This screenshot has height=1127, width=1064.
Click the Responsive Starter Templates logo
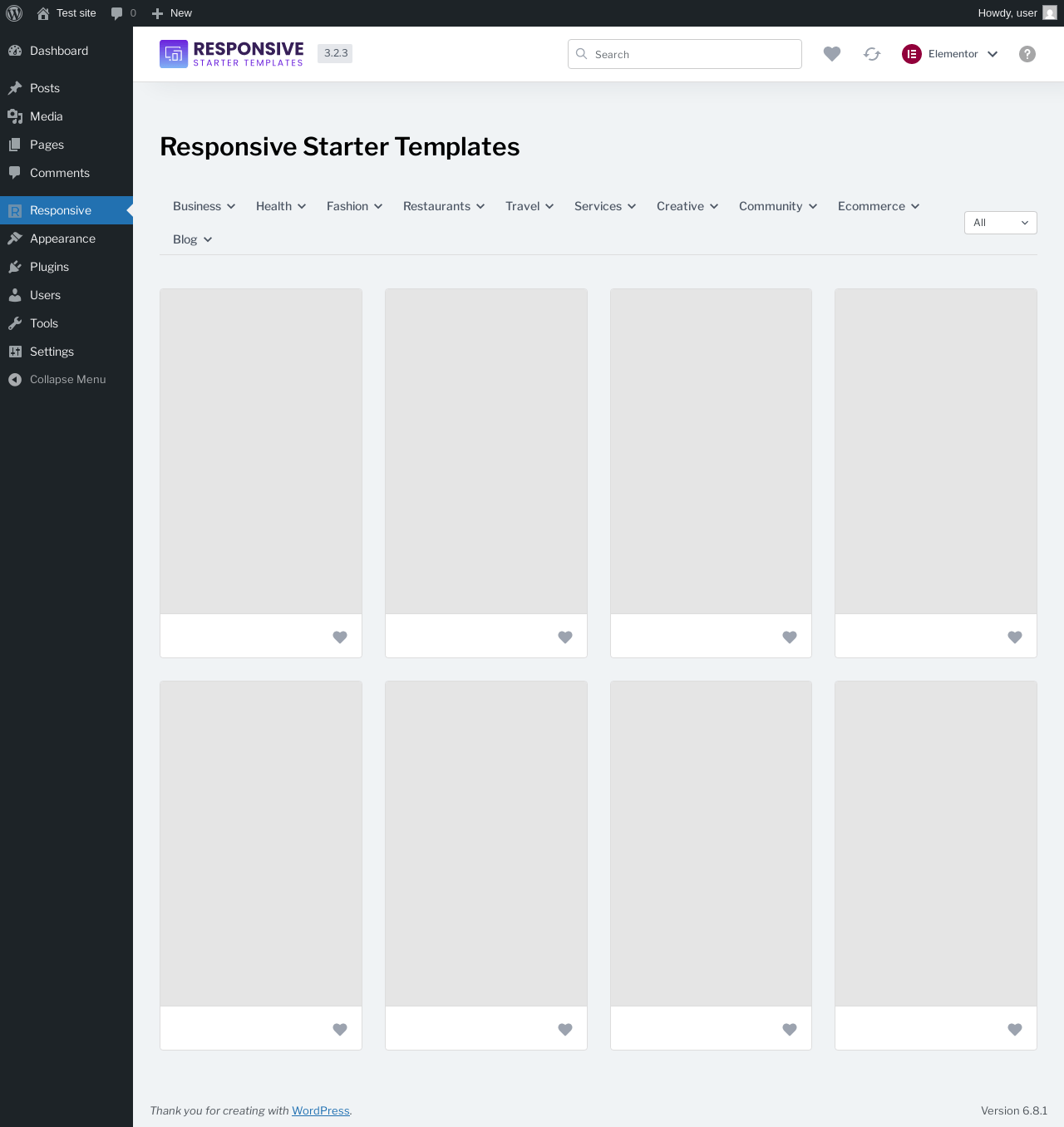tap(232, 54)
